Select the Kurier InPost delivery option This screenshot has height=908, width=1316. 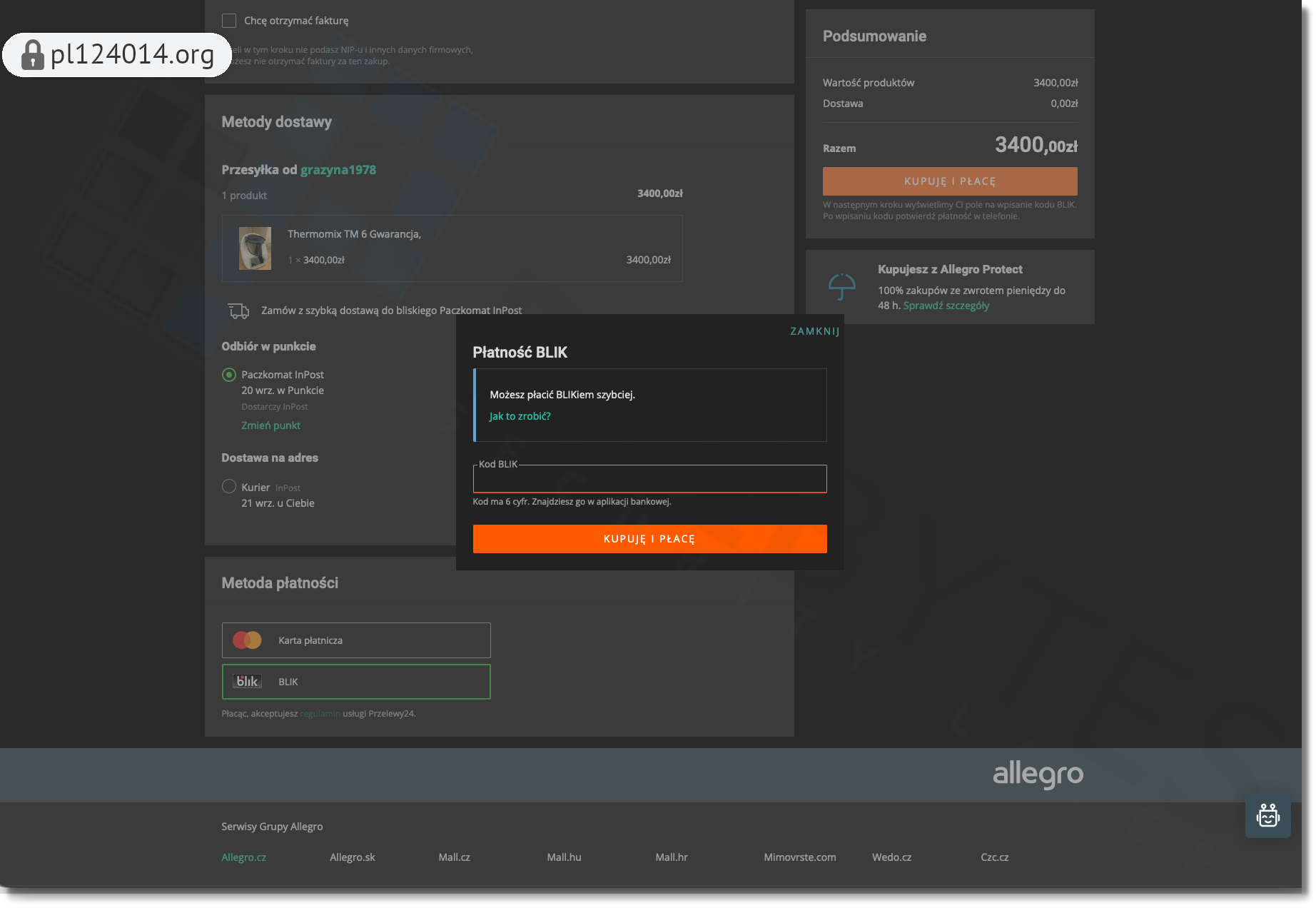[x=229, y=486]
